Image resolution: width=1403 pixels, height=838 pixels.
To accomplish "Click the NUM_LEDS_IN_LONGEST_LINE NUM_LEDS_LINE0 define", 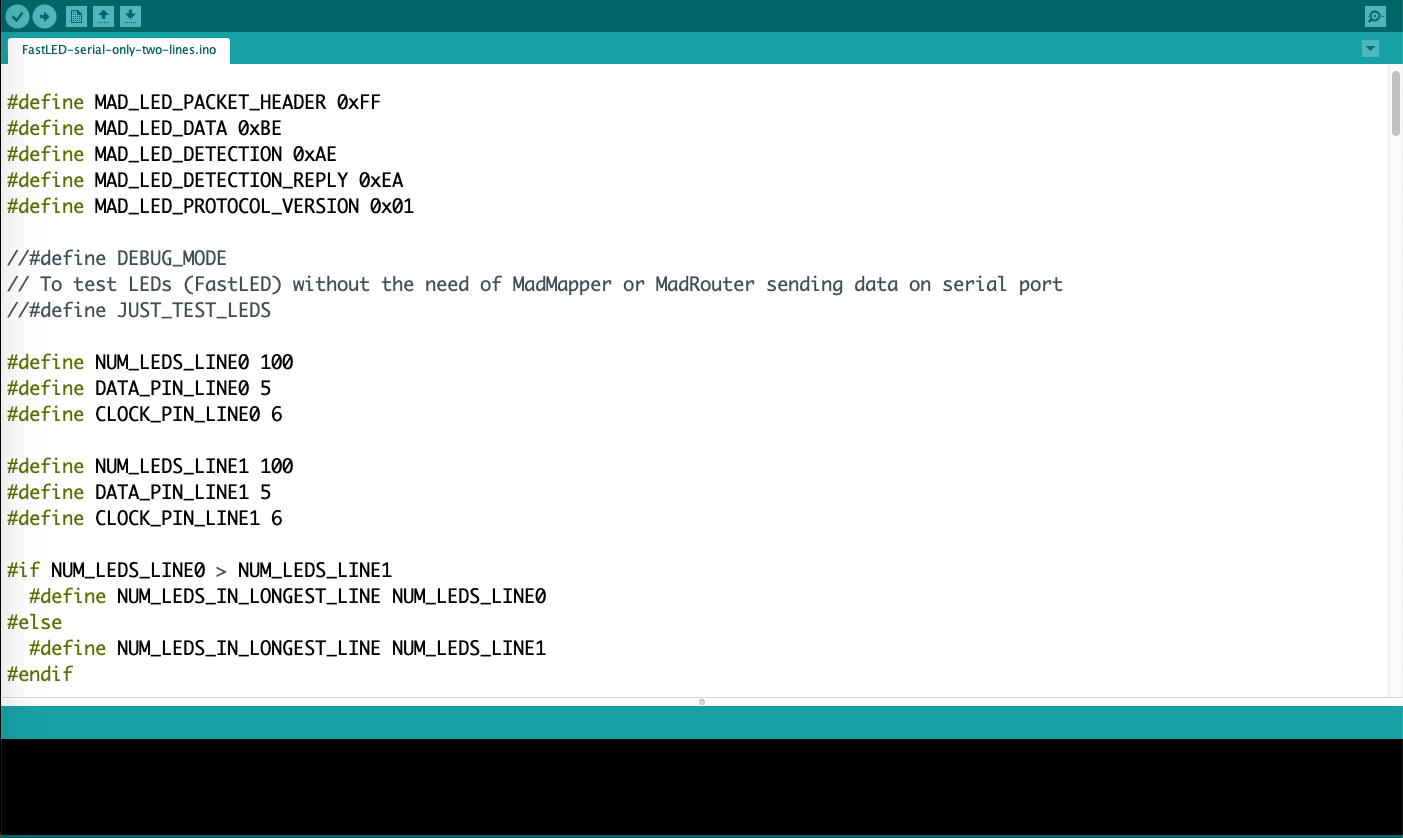I will (287, 596).
